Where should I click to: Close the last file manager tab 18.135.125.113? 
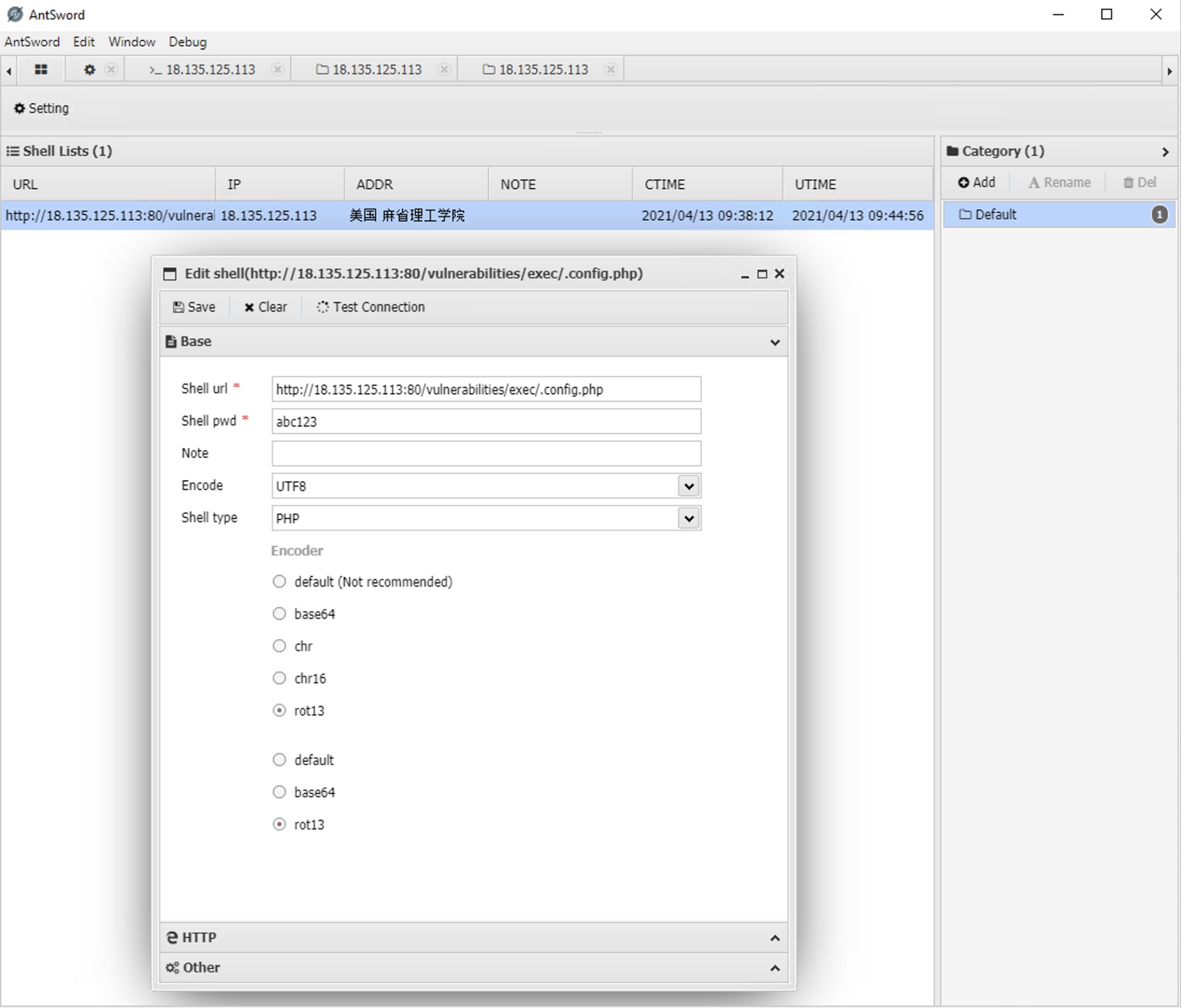point(610,70)
